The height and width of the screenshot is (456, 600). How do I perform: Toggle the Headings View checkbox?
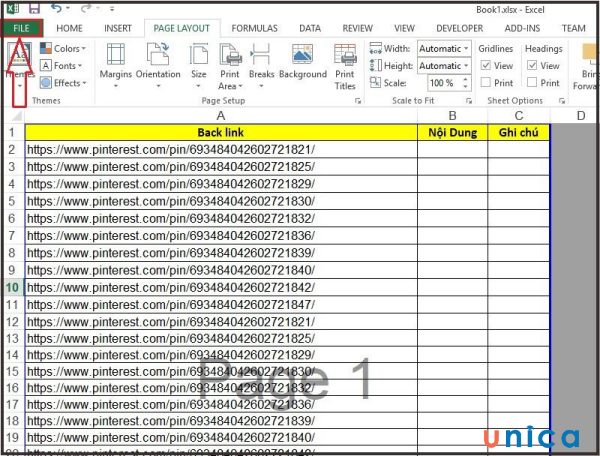[532, 65]
